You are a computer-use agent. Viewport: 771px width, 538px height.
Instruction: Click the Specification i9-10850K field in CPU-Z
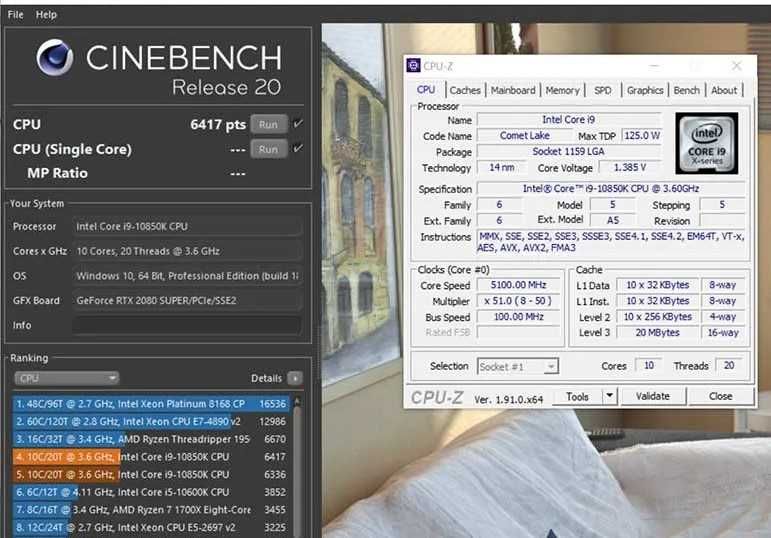pos(611,189)
